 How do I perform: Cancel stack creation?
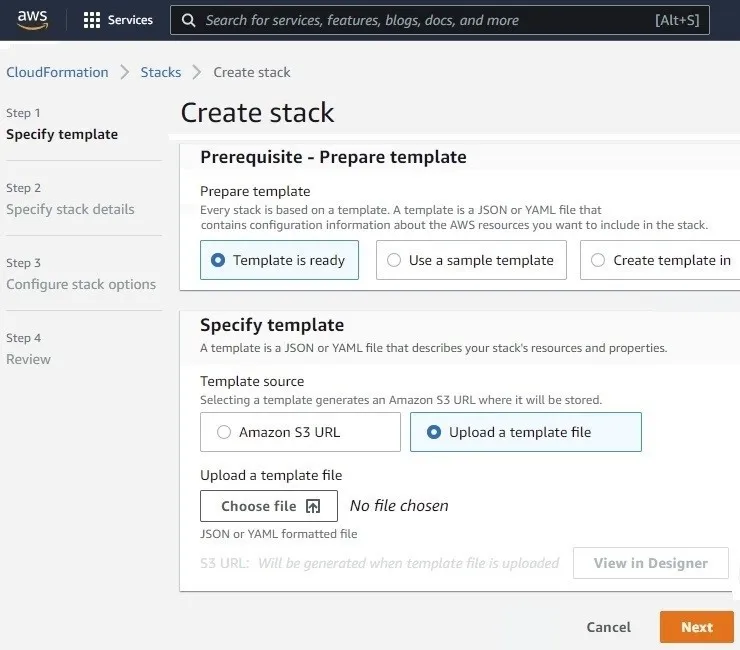click(x=608, y=627)
